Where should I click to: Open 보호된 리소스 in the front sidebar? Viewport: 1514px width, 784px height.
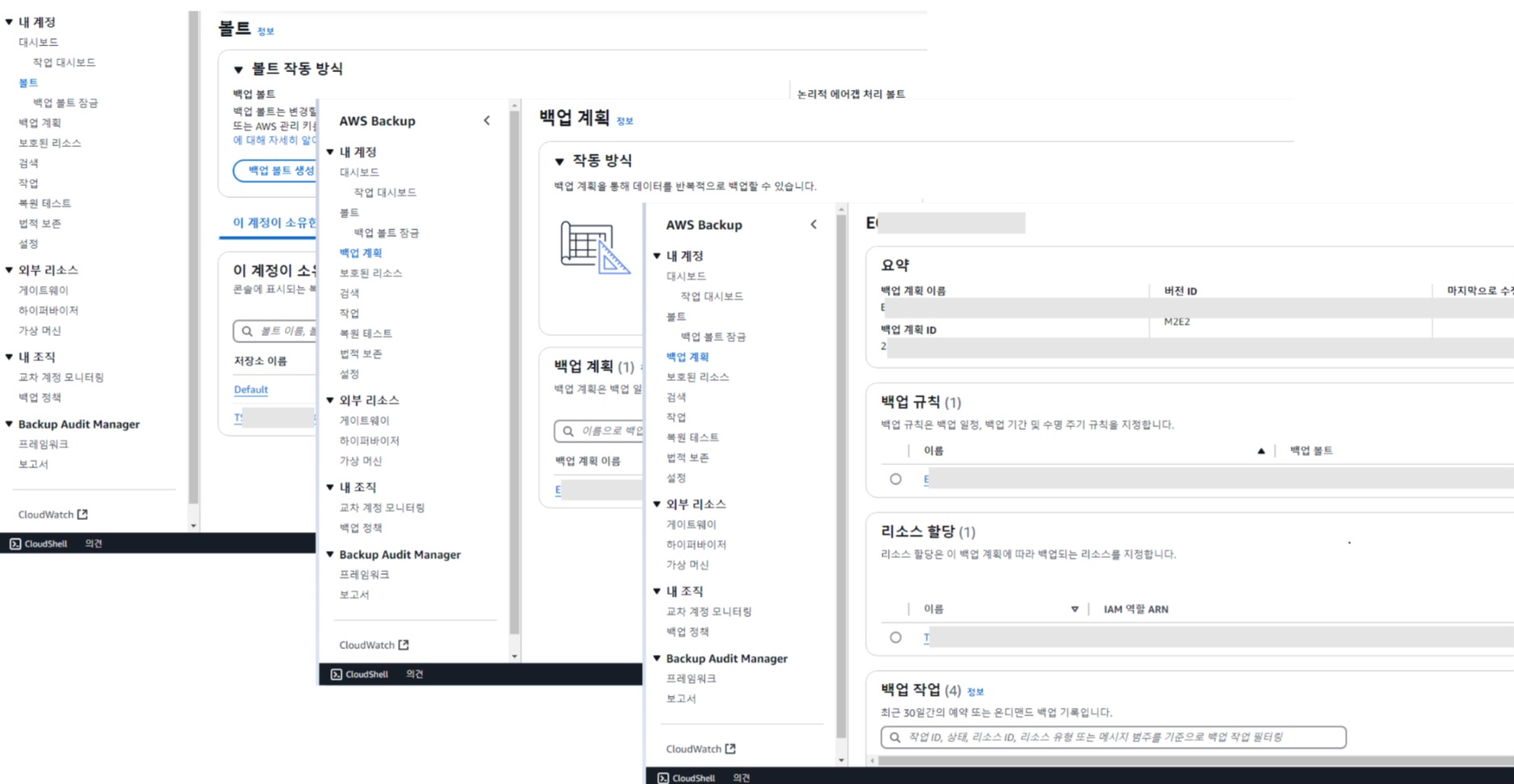[698, 376]
